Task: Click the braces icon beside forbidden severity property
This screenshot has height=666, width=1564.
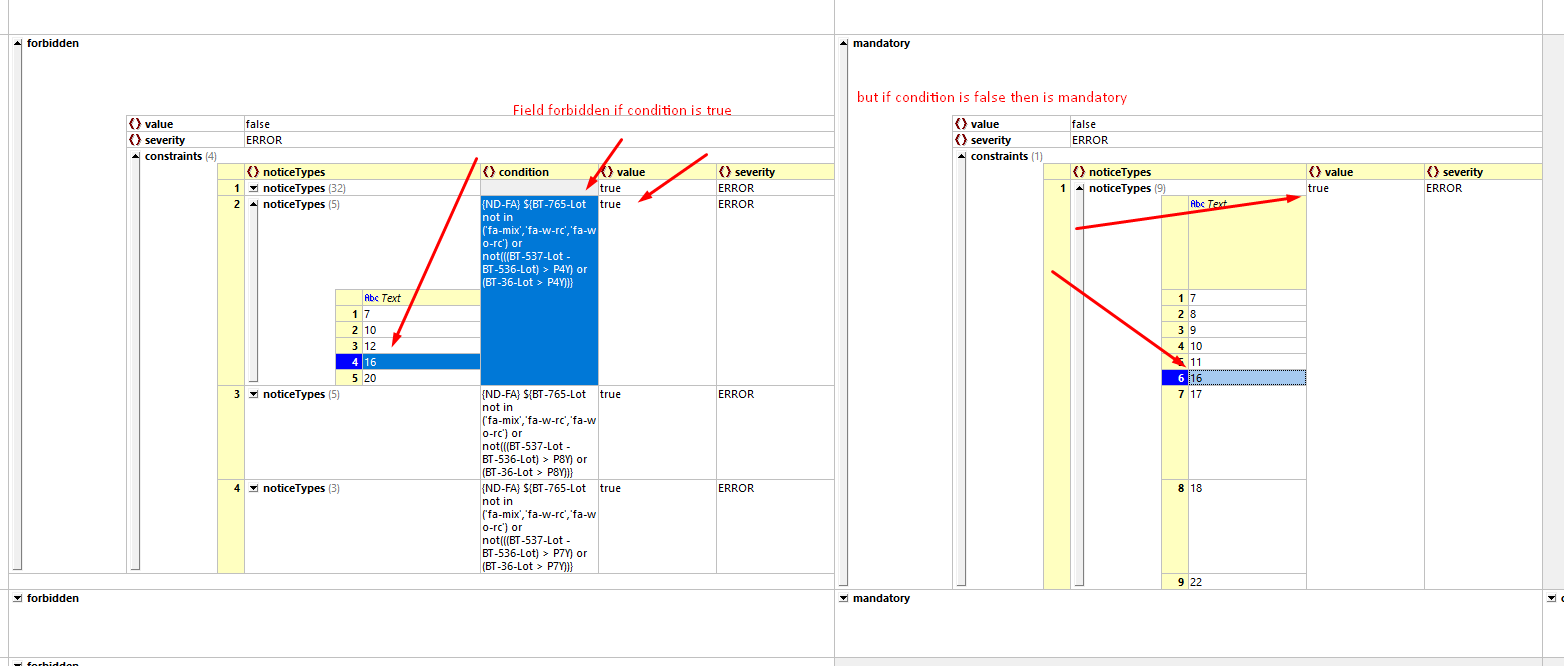Action: tap(135, 140)
